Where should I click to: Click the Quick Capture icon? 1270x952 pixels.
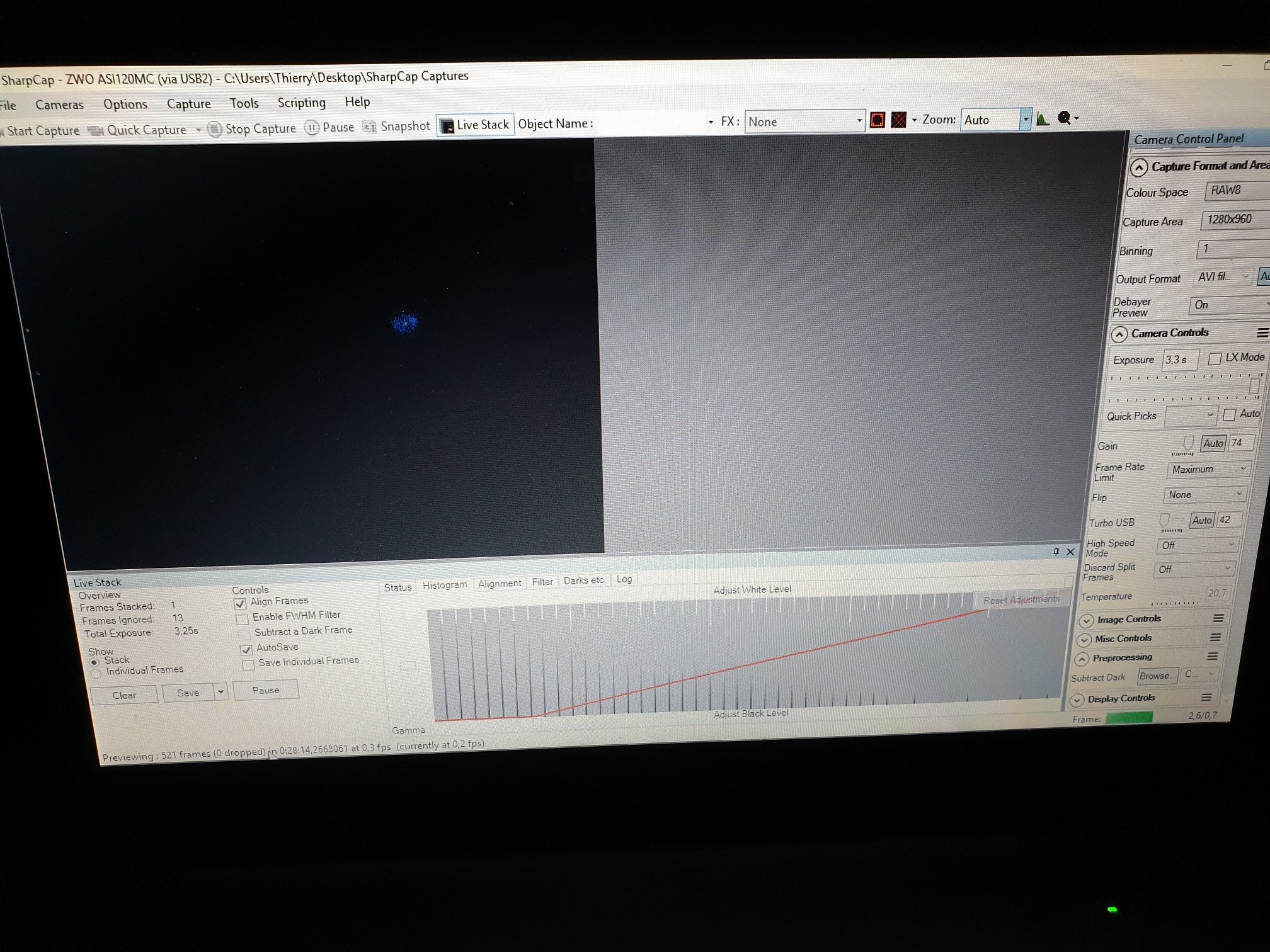pos(96,130)
